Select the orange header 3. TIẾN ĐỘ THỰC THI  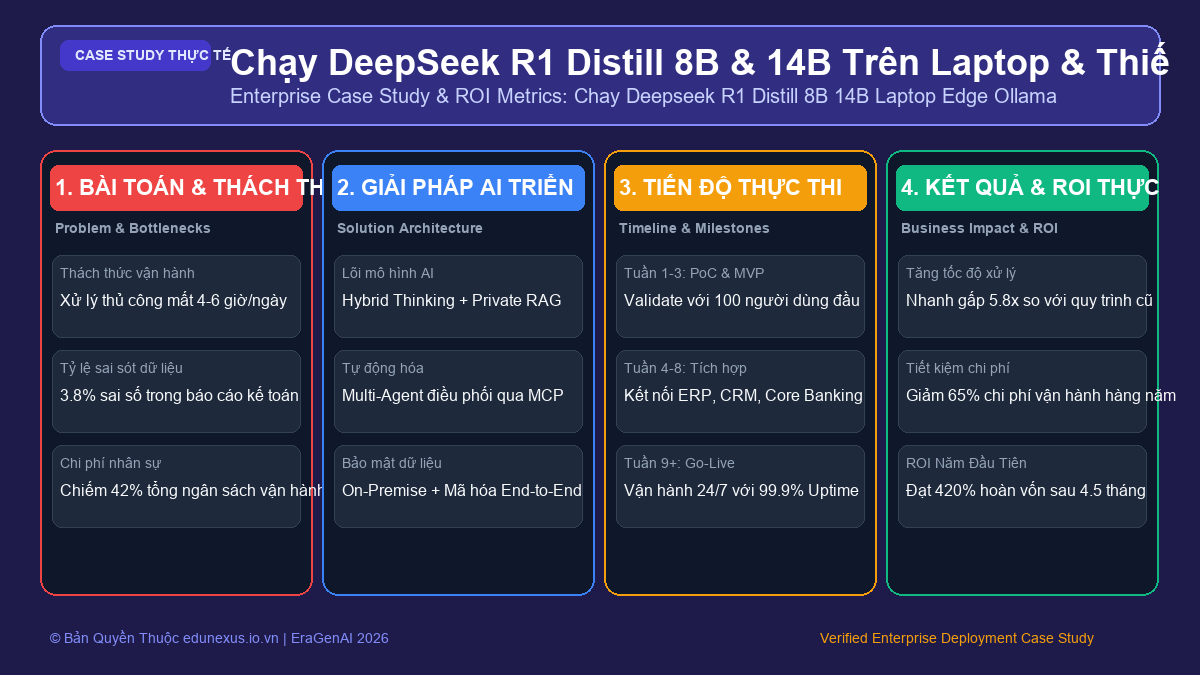pyautogui.click(x=740, y=188)
